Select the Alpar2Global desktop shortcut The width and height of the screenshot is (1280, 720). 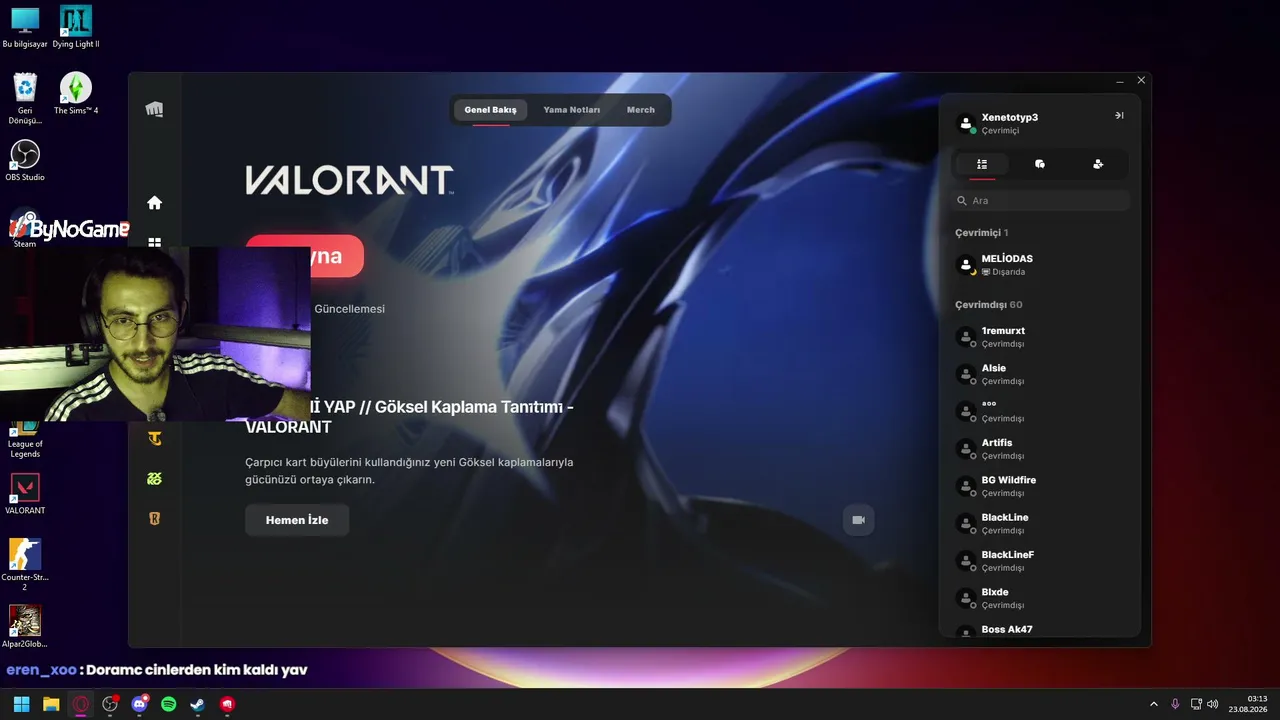pos(25,627)
